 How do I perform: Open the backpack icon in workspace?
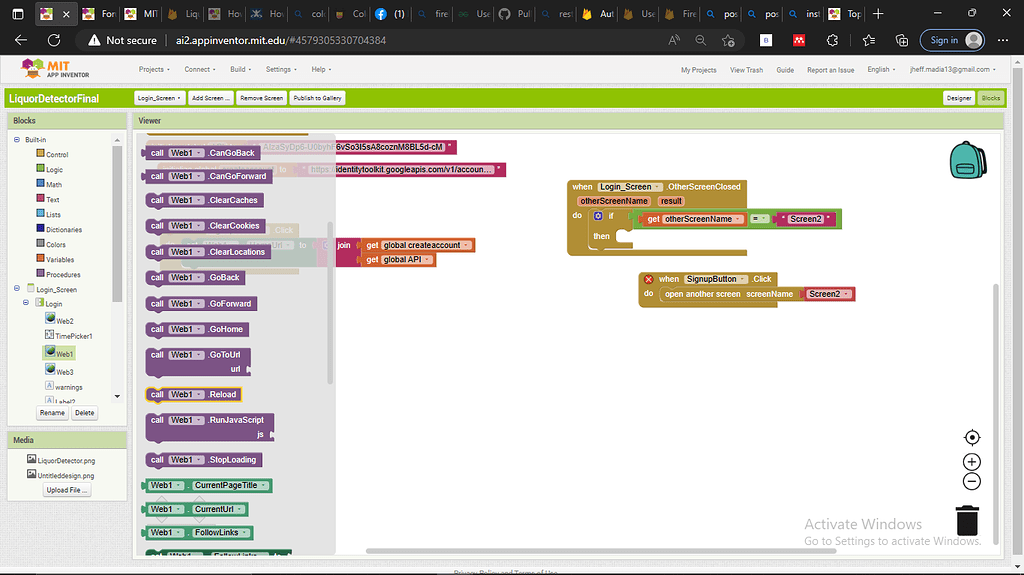965,159
